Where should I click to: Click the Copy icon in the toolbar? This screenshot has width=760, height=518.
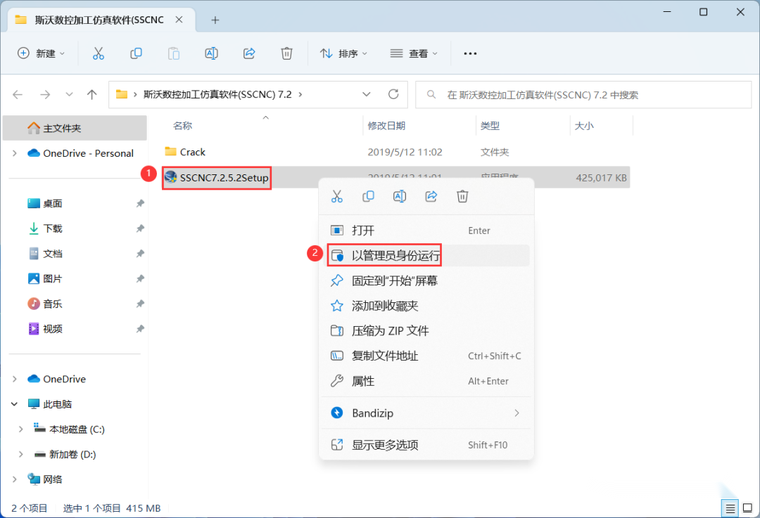[136, 53]
